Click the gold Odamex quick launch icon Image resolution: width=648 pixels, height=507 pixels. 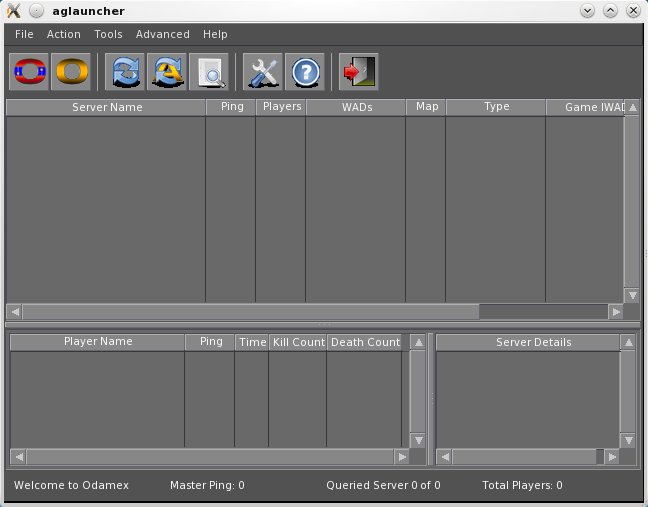click(72, 72)
